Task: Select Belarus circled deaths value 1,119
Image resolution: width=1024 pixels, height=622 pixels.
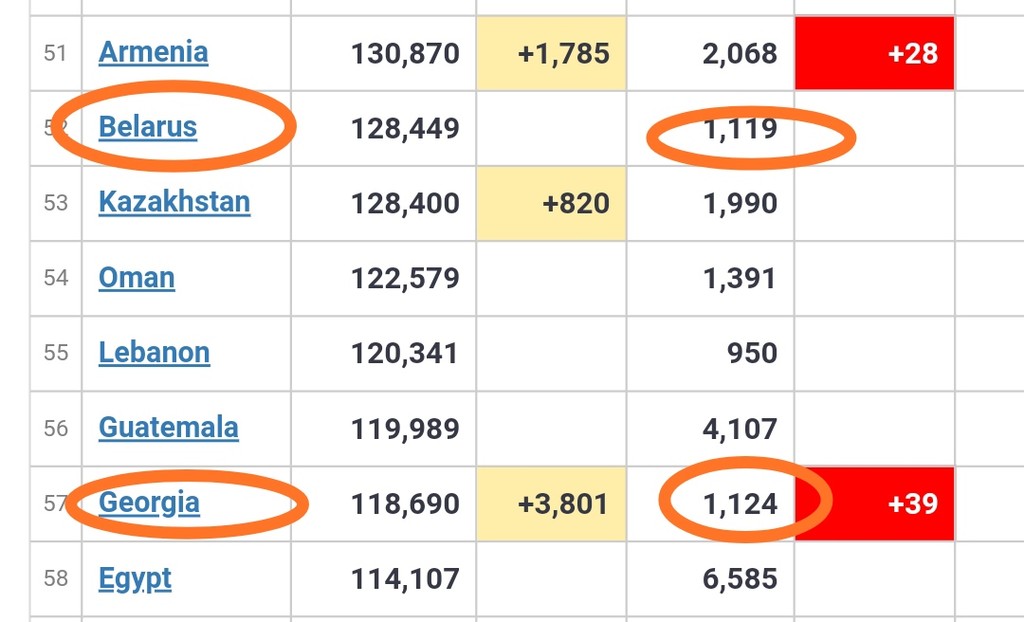Action: point(740,129)
